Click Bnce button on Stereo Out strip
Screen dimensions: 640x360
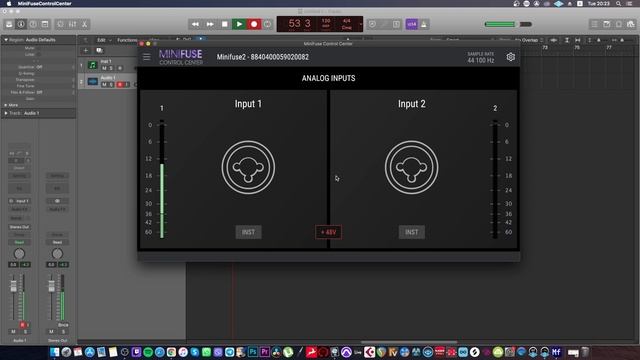63,325
